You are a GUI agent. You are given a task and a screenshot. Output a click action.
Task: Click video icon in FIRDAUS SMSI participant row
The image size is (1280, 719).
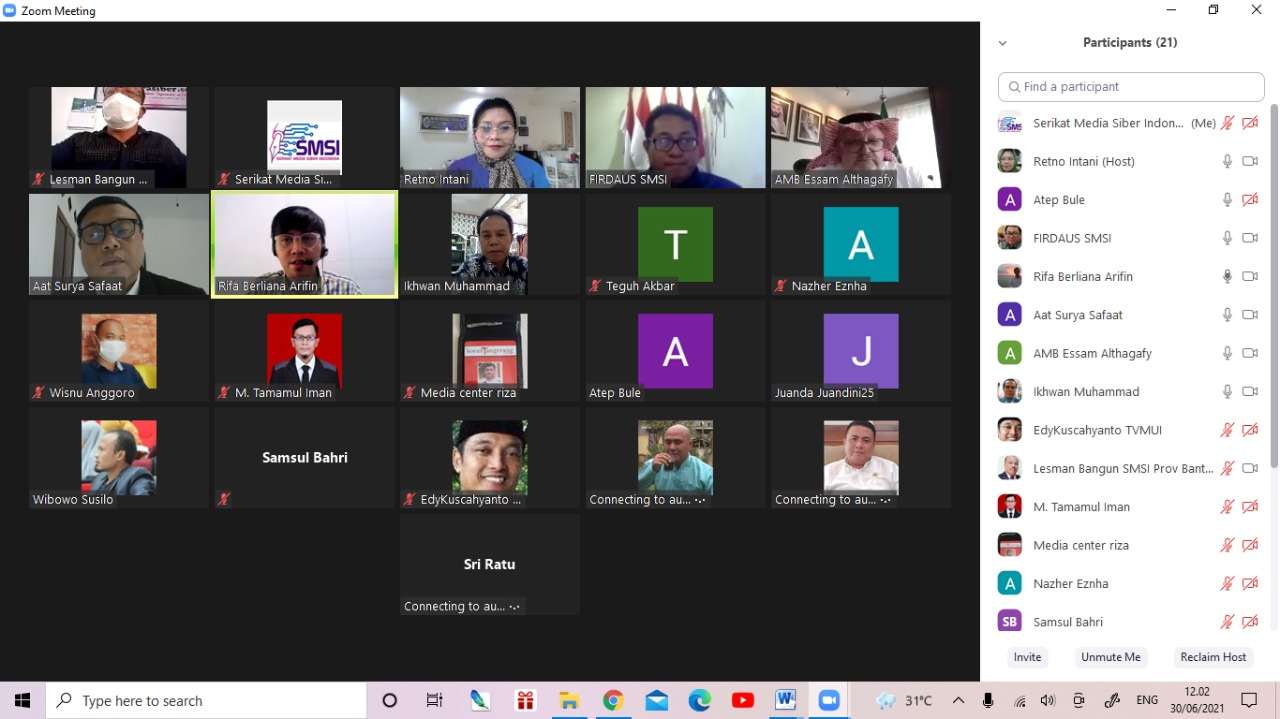click(x=1250, y=238)
